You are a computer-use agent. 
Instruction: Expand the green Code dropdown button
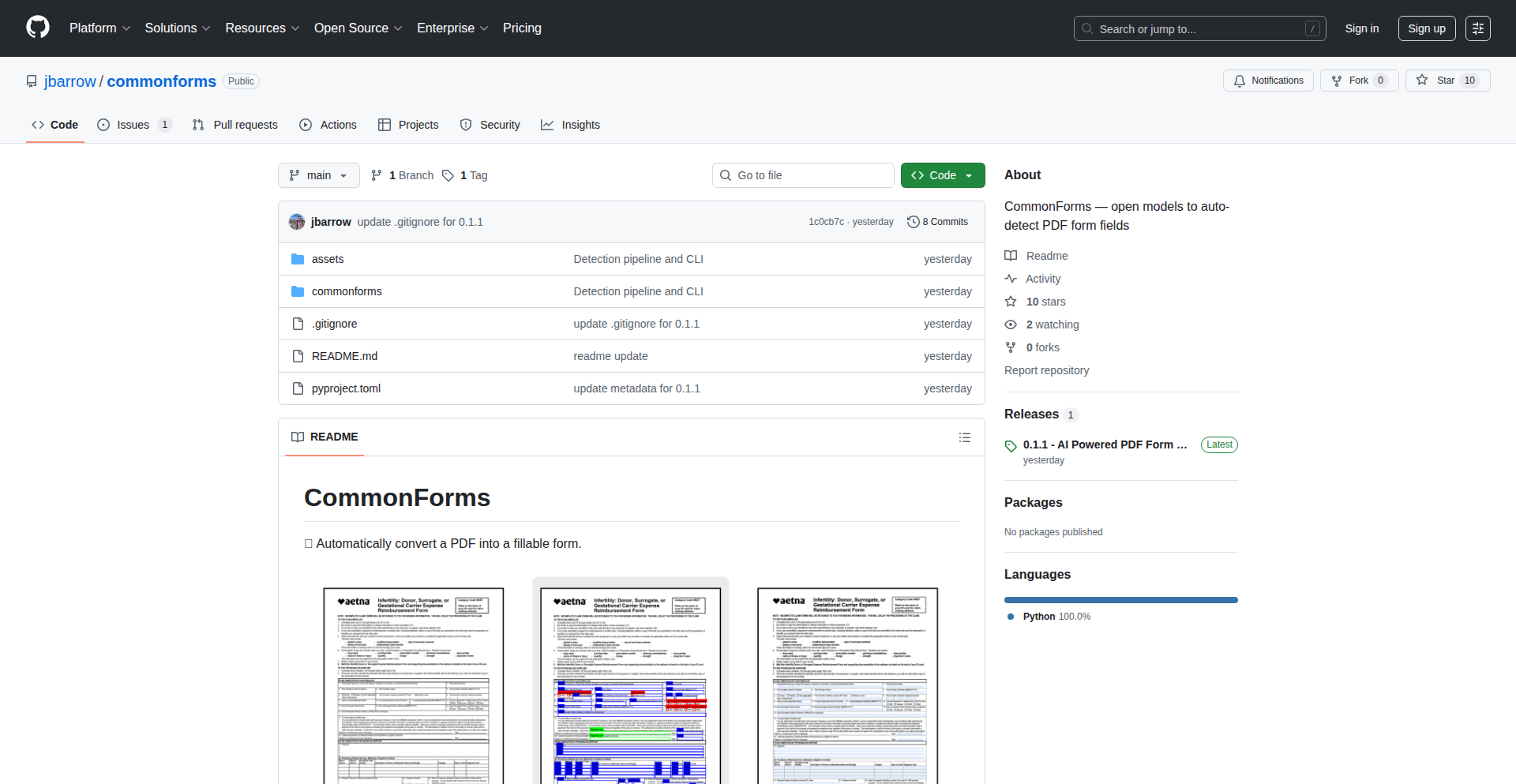(942, 175)
